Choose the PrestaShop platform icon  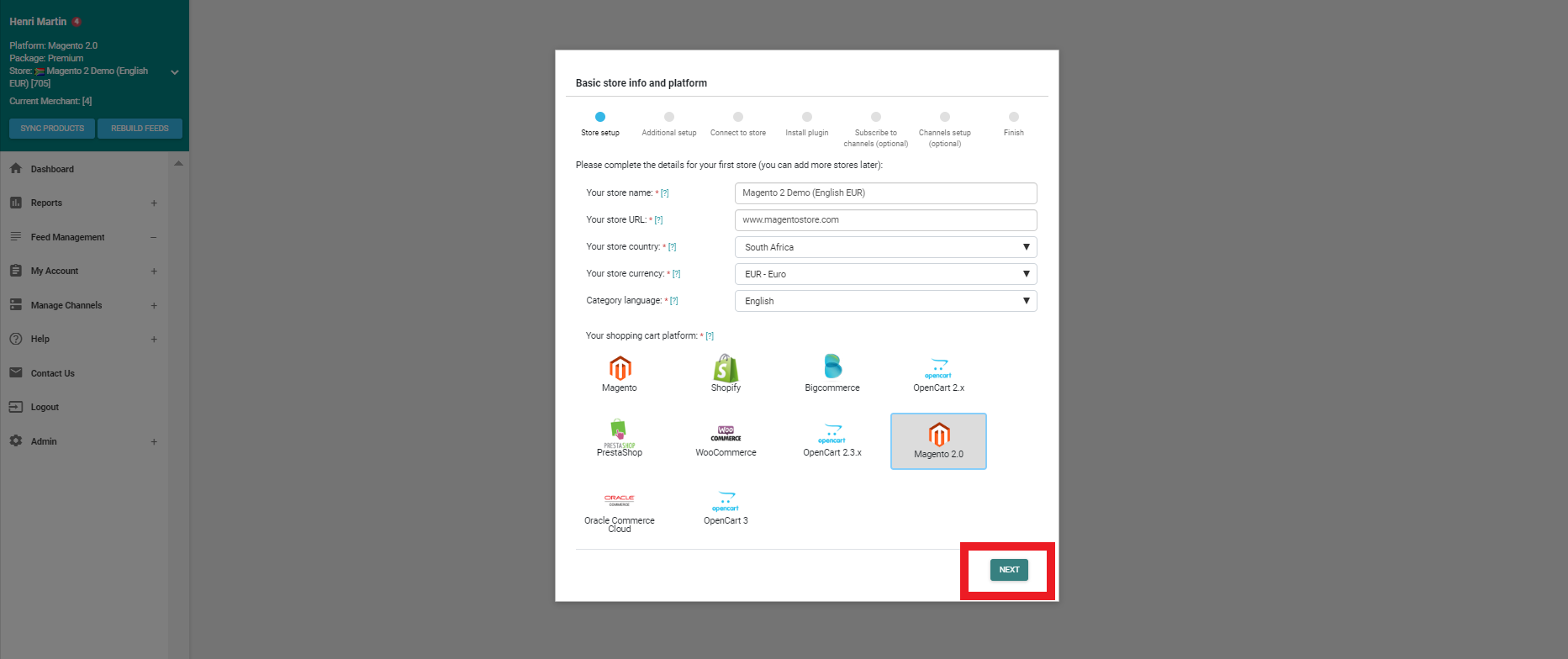pyautogui.click(x=619, y=433)
